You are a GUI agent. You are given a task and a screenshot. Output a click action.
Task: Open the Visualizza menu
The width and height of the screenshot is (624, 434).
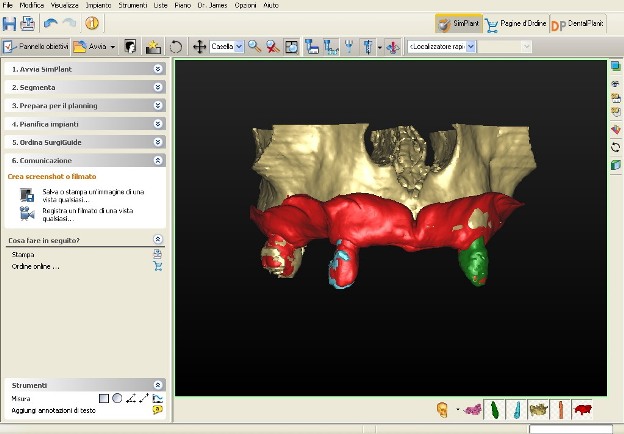[65, 5]
